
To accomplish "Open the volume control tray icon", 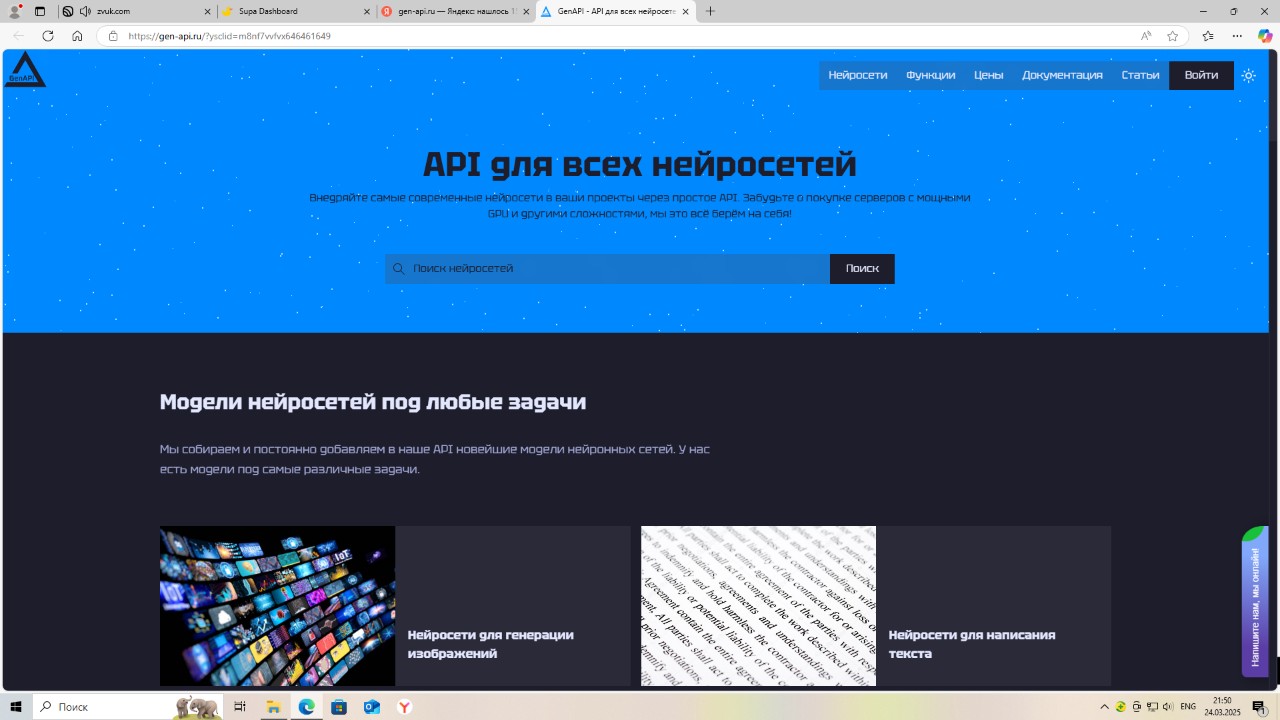I will pos(1168,707).
